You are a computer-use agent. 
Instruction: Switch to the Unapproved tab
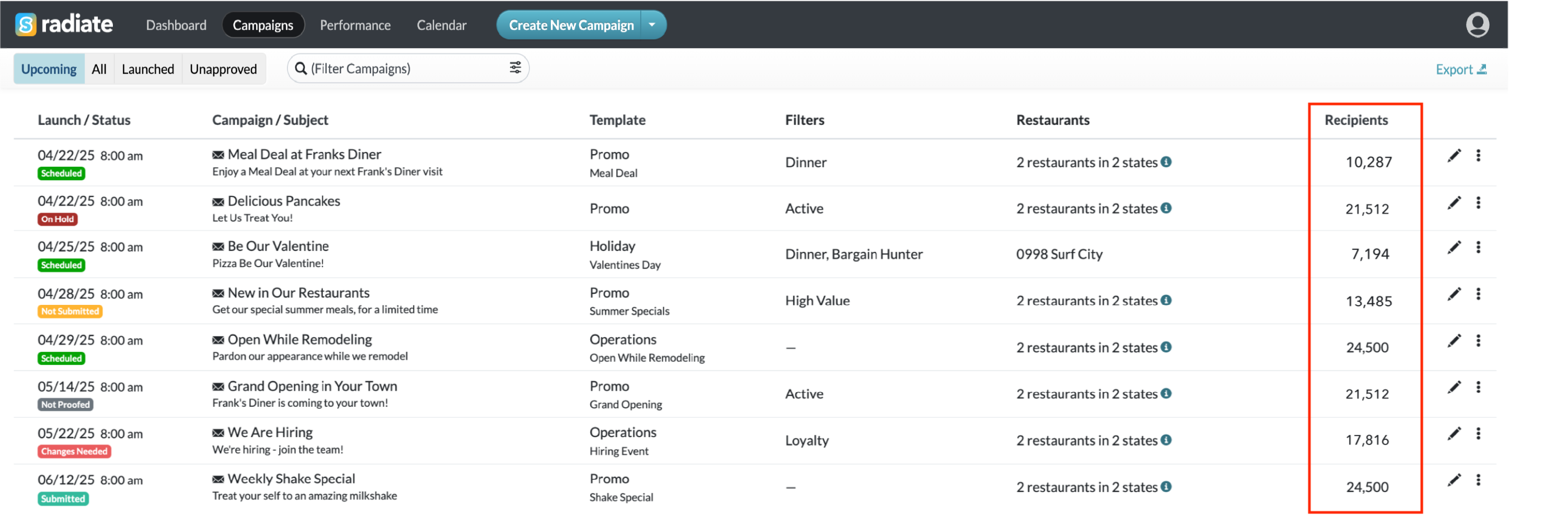tap(223, 69)
